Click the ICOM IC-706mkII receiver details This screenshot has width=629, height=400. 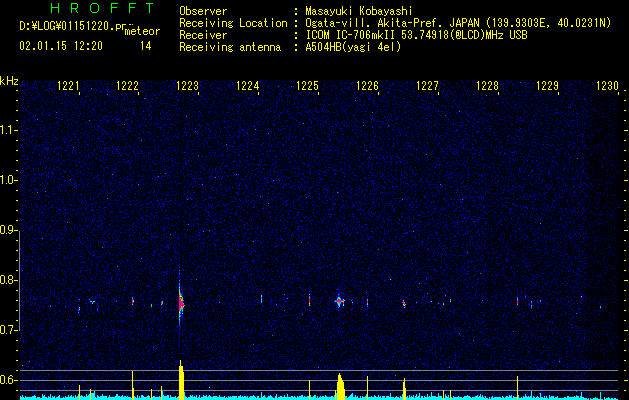click(x=416, y=35)
